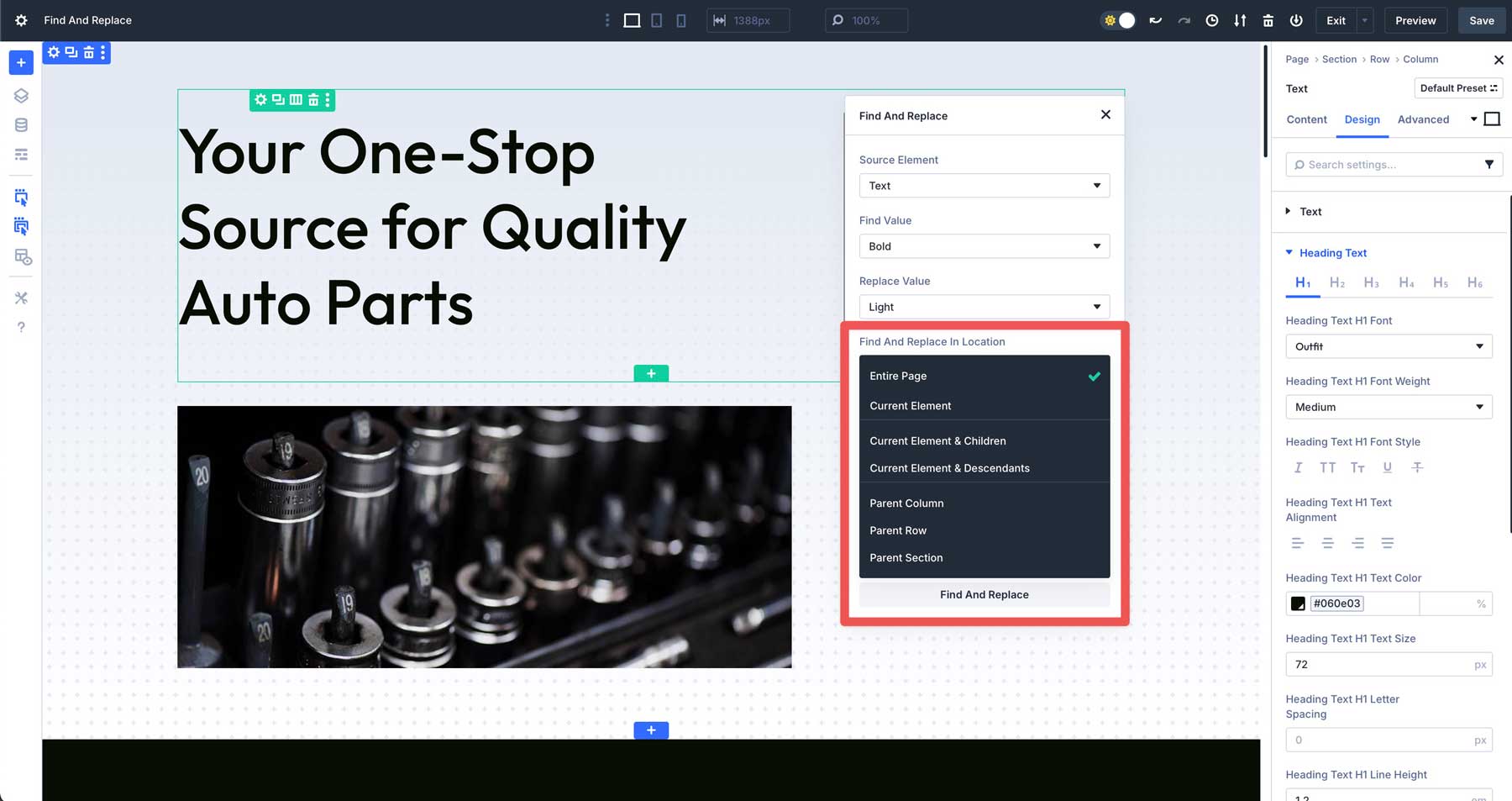
Task: Center align the H1 heading text
Action: (1327, 543)
